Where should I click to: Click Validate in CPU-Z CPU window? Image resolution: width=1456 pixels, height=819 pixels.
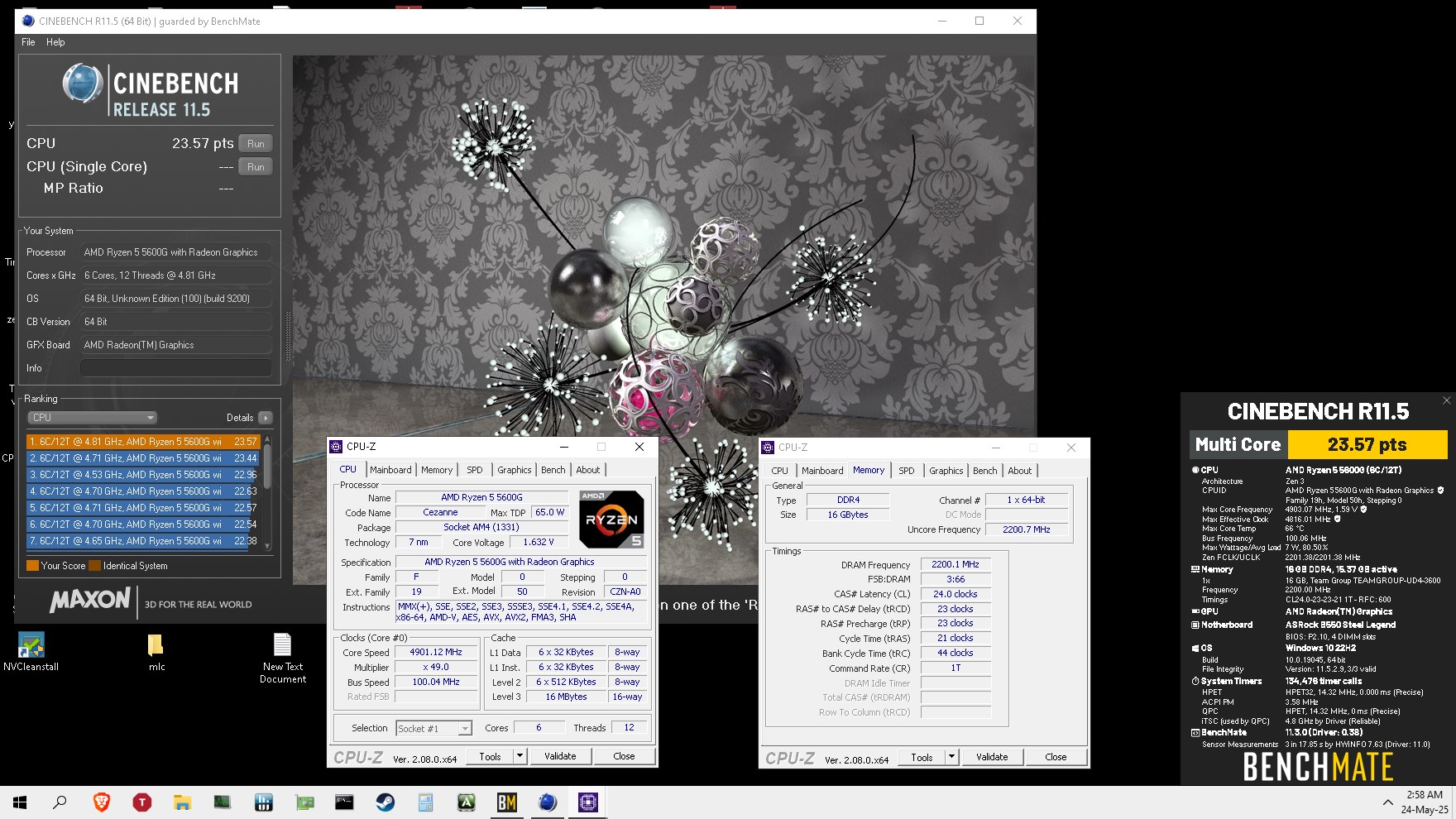560,756
